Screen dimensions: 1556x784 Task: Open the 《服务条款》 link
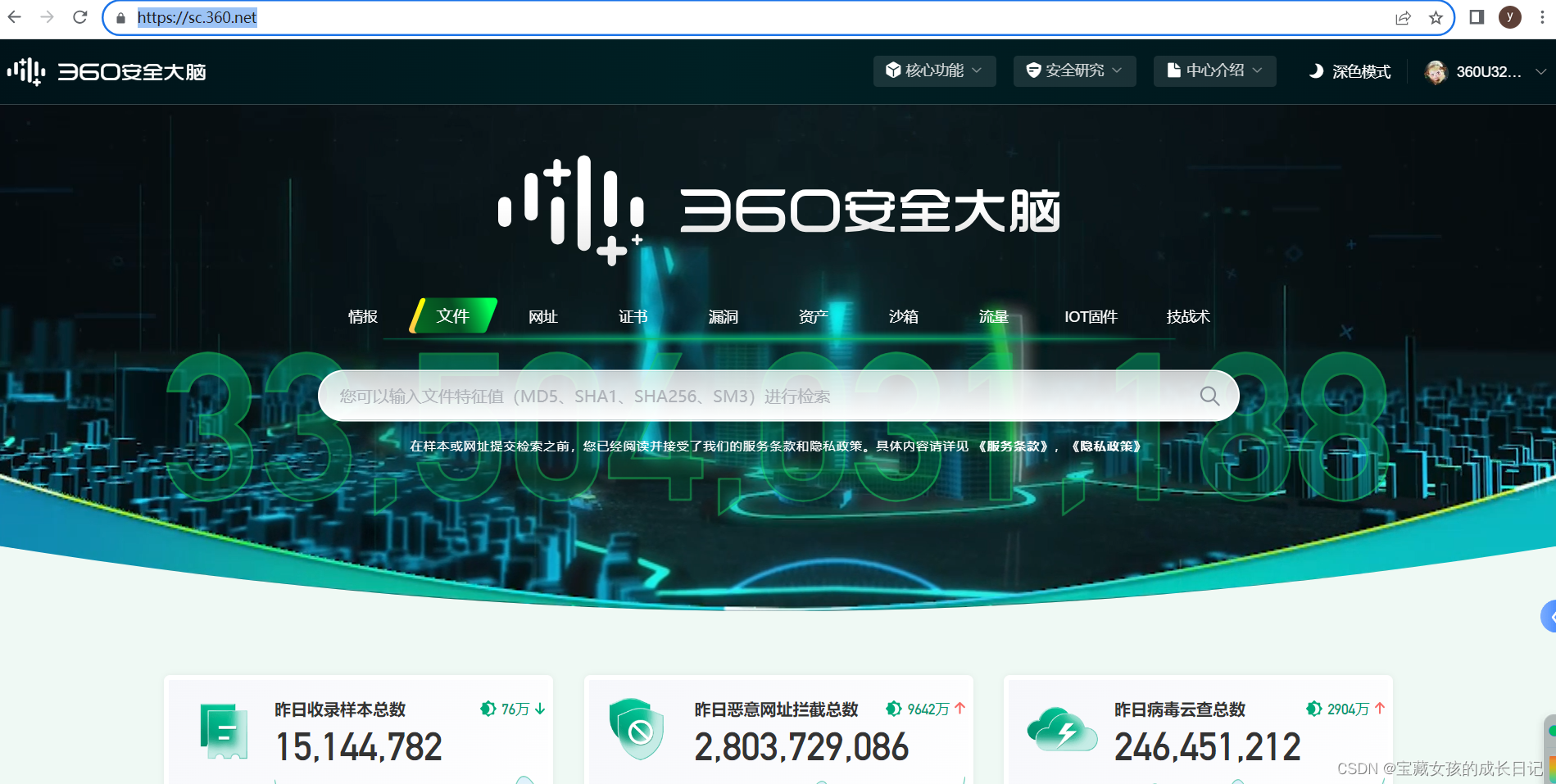pyautogui.click(x=1014, y=446)
